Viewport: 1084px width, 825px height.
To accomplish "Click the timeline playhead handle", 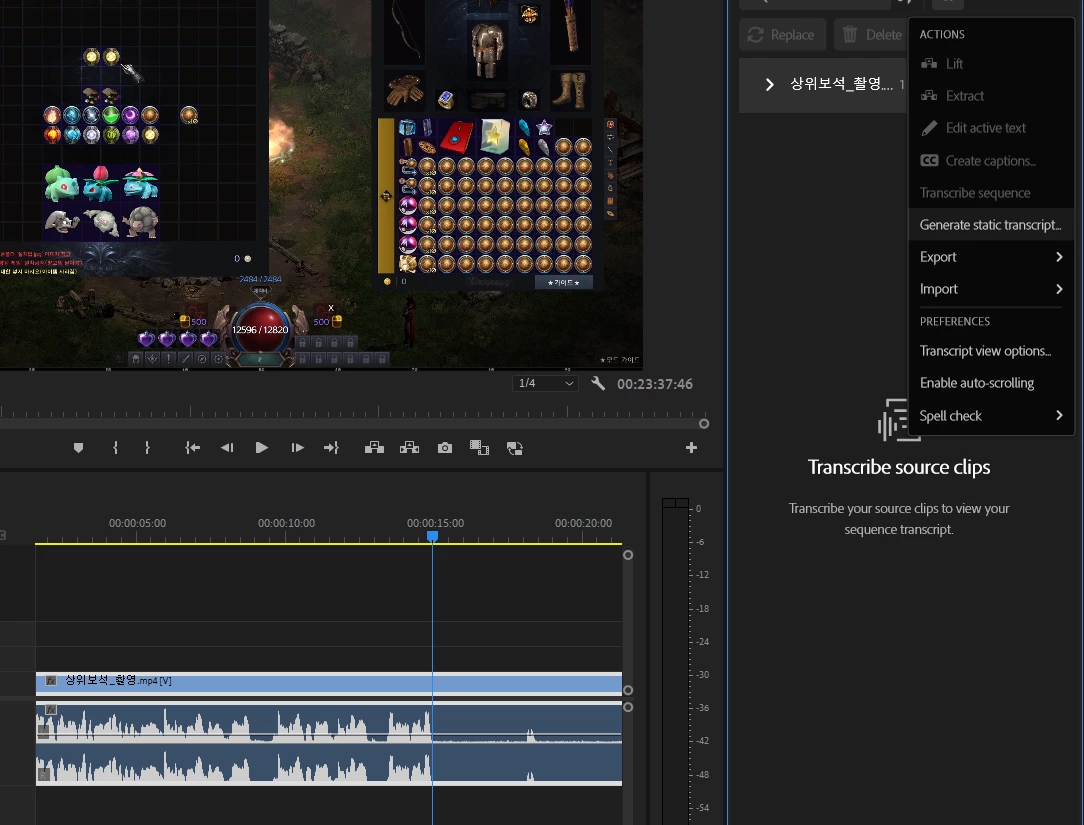I will coord(432,536).
